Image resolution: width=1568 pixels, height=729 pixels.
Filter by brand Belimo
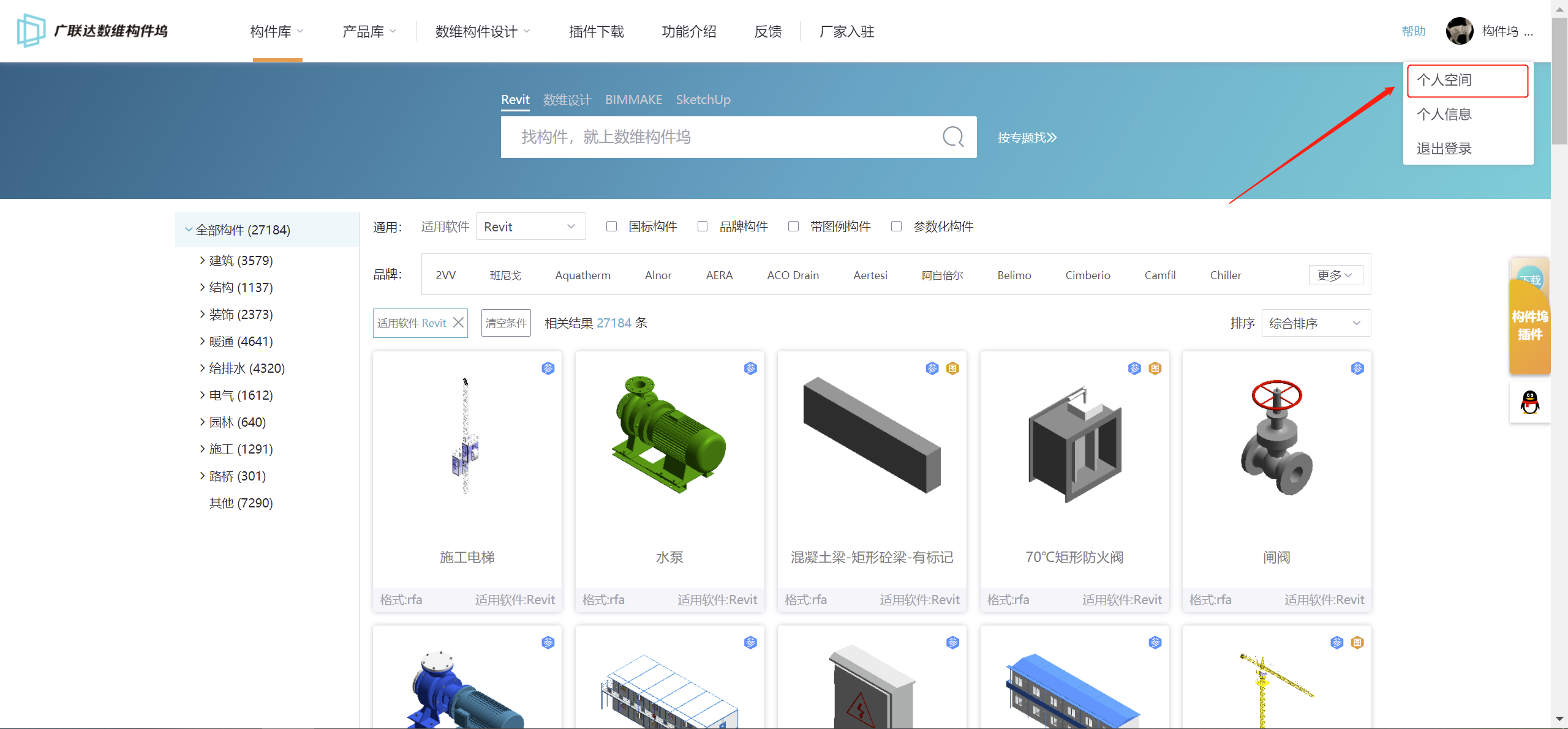tap(1014, 275)
